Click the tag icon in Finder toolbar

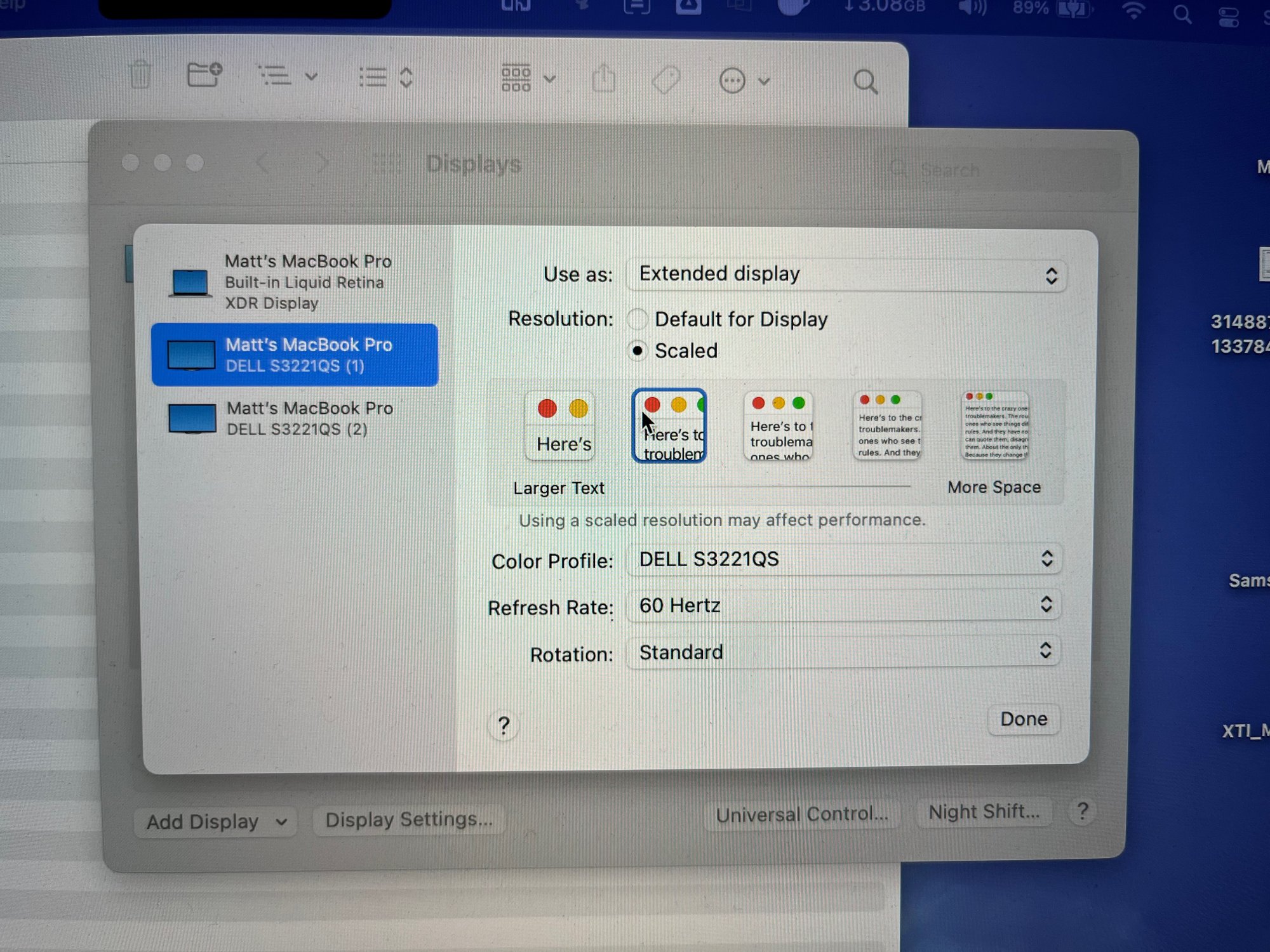[665, 80]
